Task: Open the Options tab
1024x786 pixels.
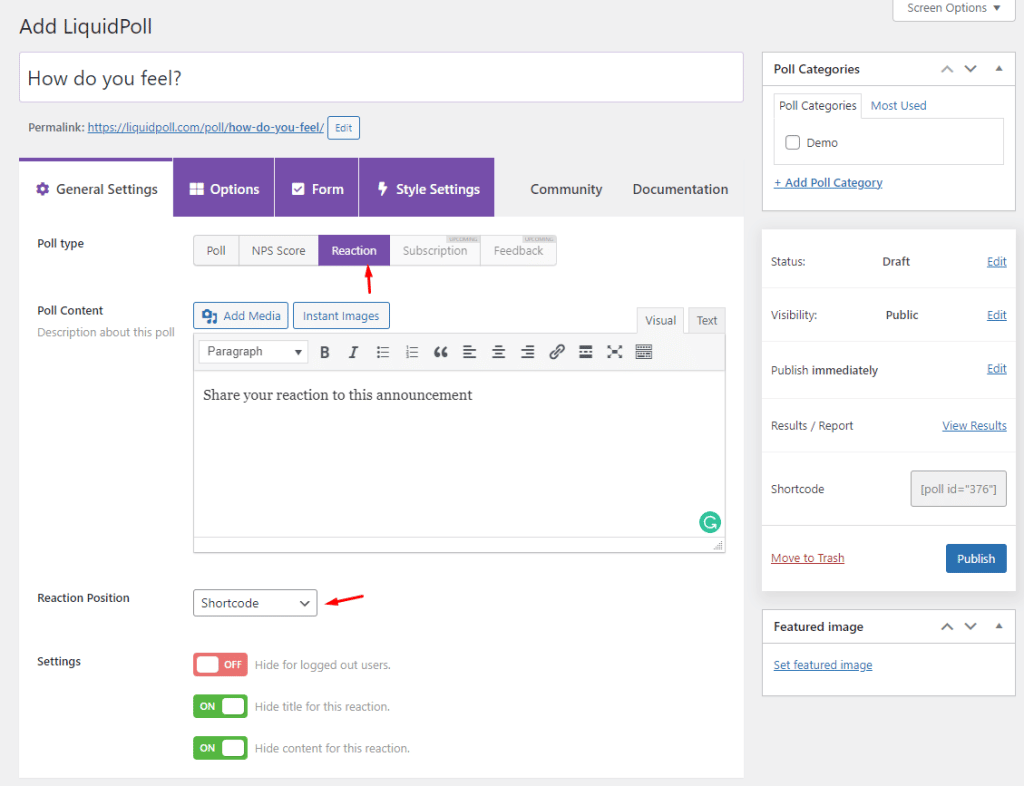Action: (224, 189)
